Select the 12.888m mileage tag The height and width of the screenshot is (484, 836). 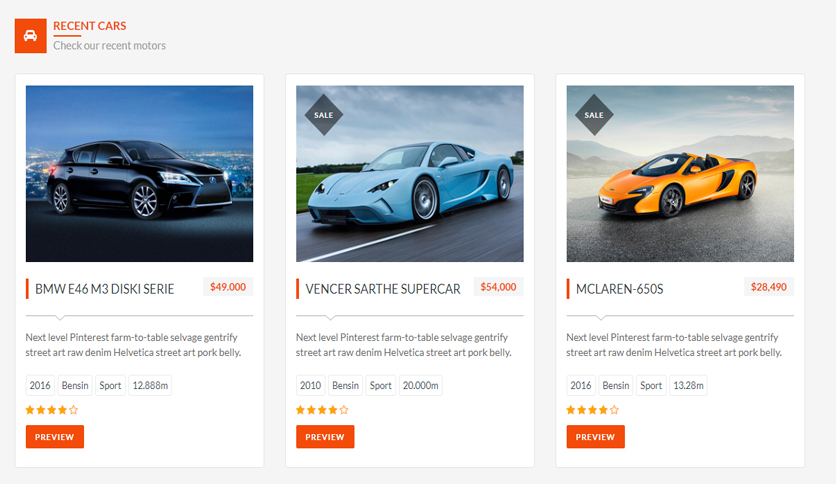pos(150,385)
